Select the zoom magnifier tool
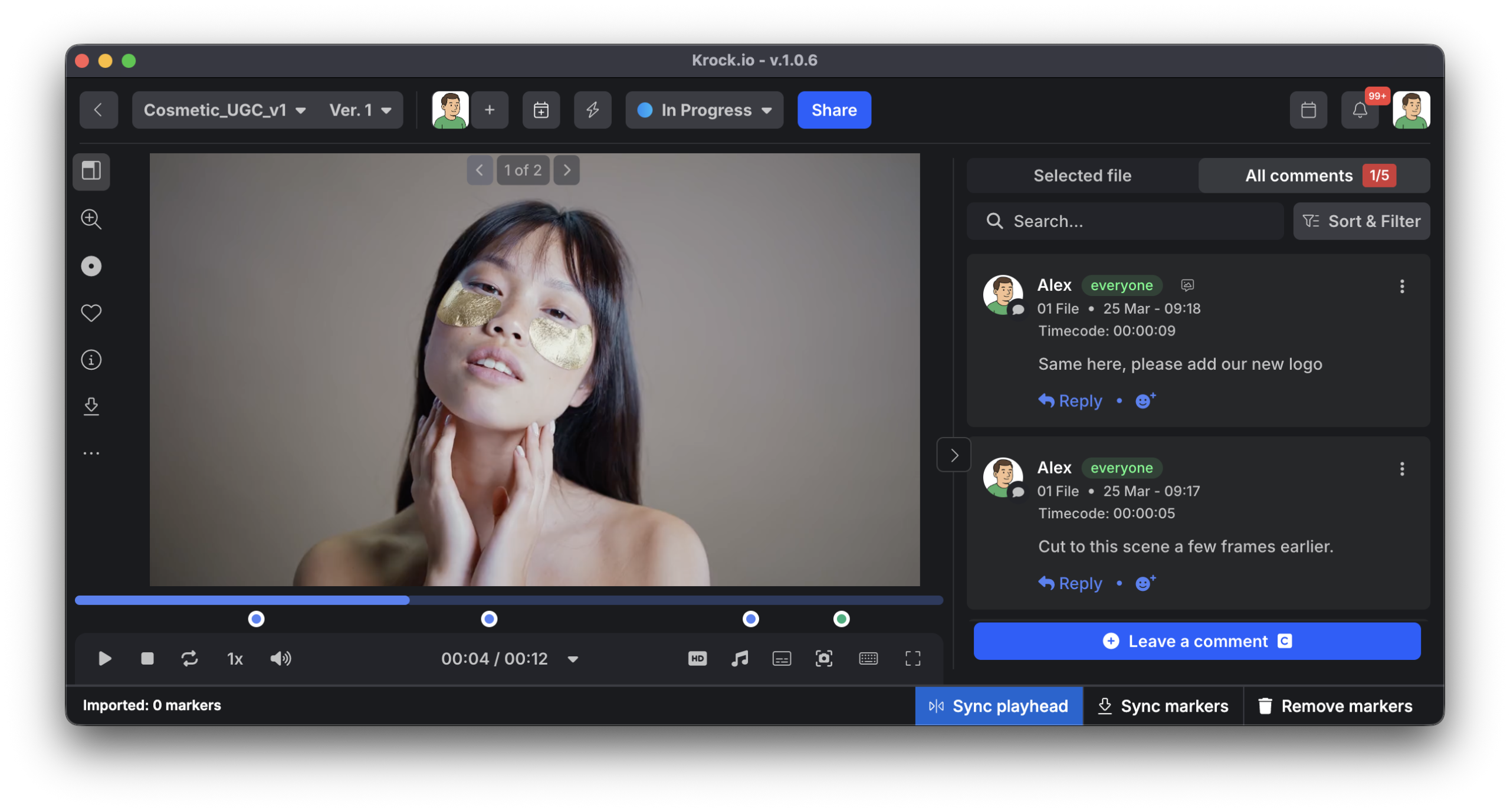 pos(91,219)
